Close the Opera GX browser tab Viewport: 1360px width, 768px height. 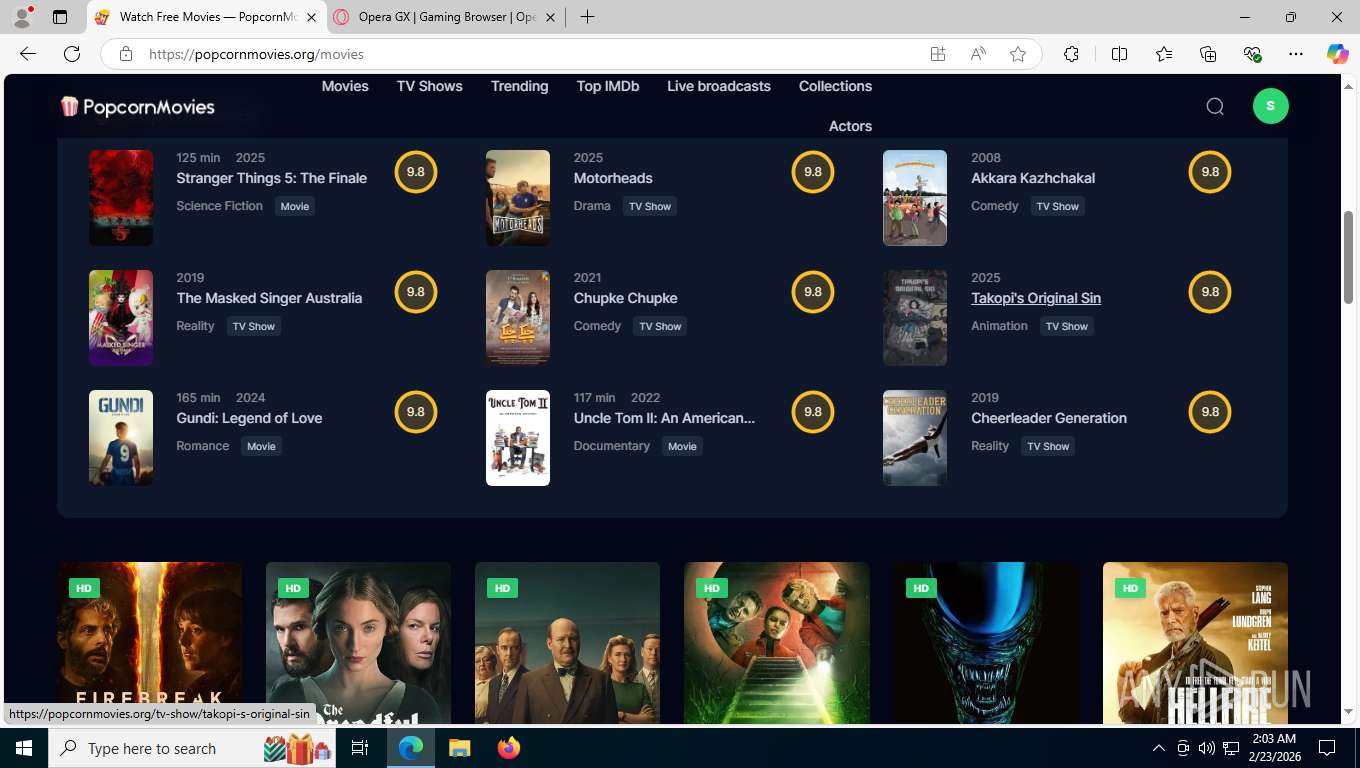click(x=551, y=17)
